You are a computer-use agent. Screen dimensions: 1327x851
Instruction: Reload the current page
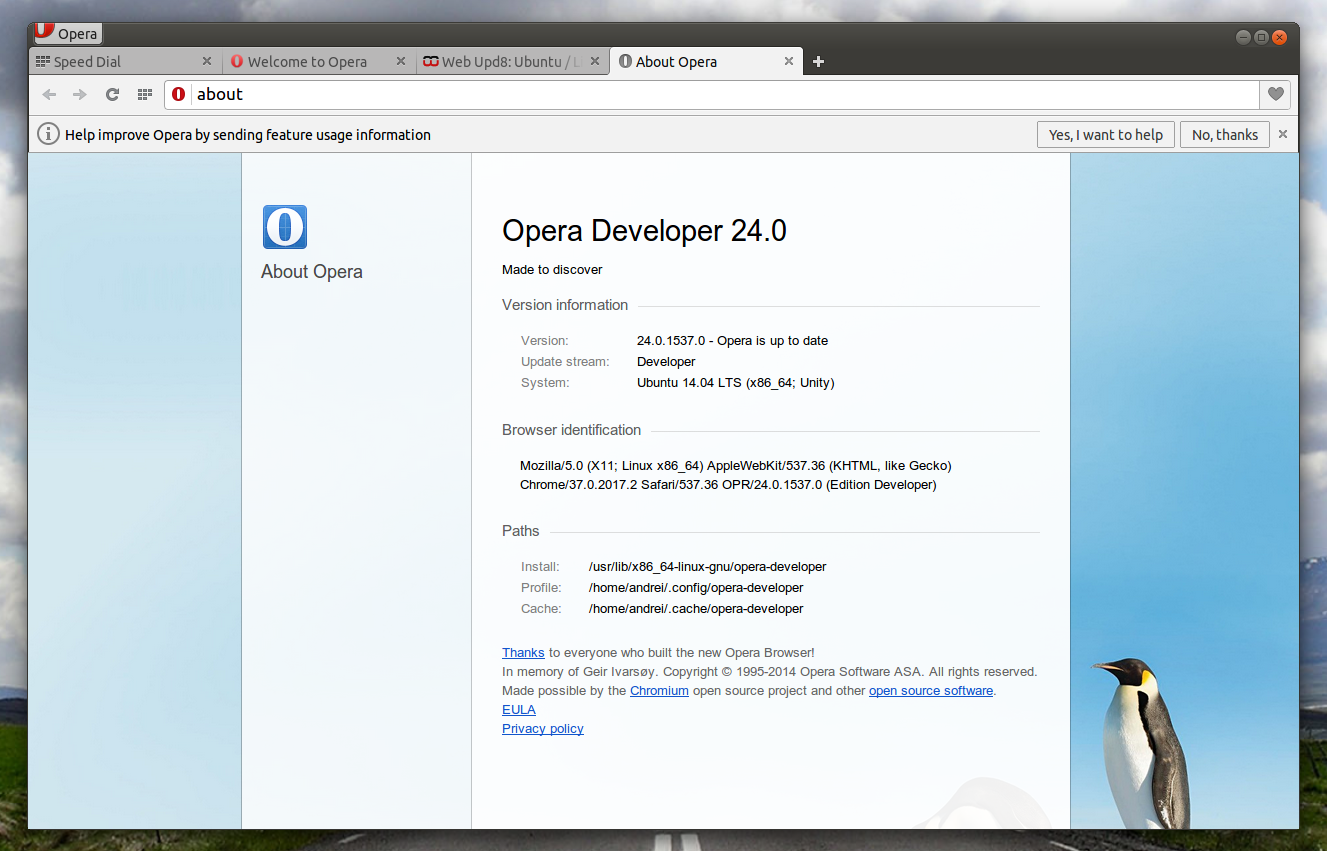pos(112,94)
